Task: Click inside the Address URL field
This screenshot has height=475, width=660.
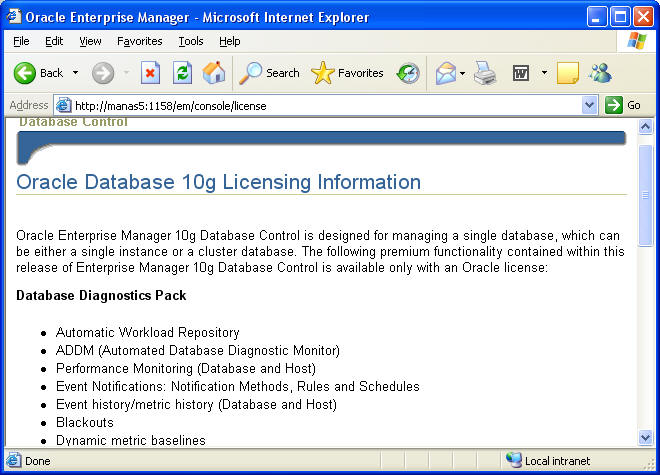Action: (320, 105)
